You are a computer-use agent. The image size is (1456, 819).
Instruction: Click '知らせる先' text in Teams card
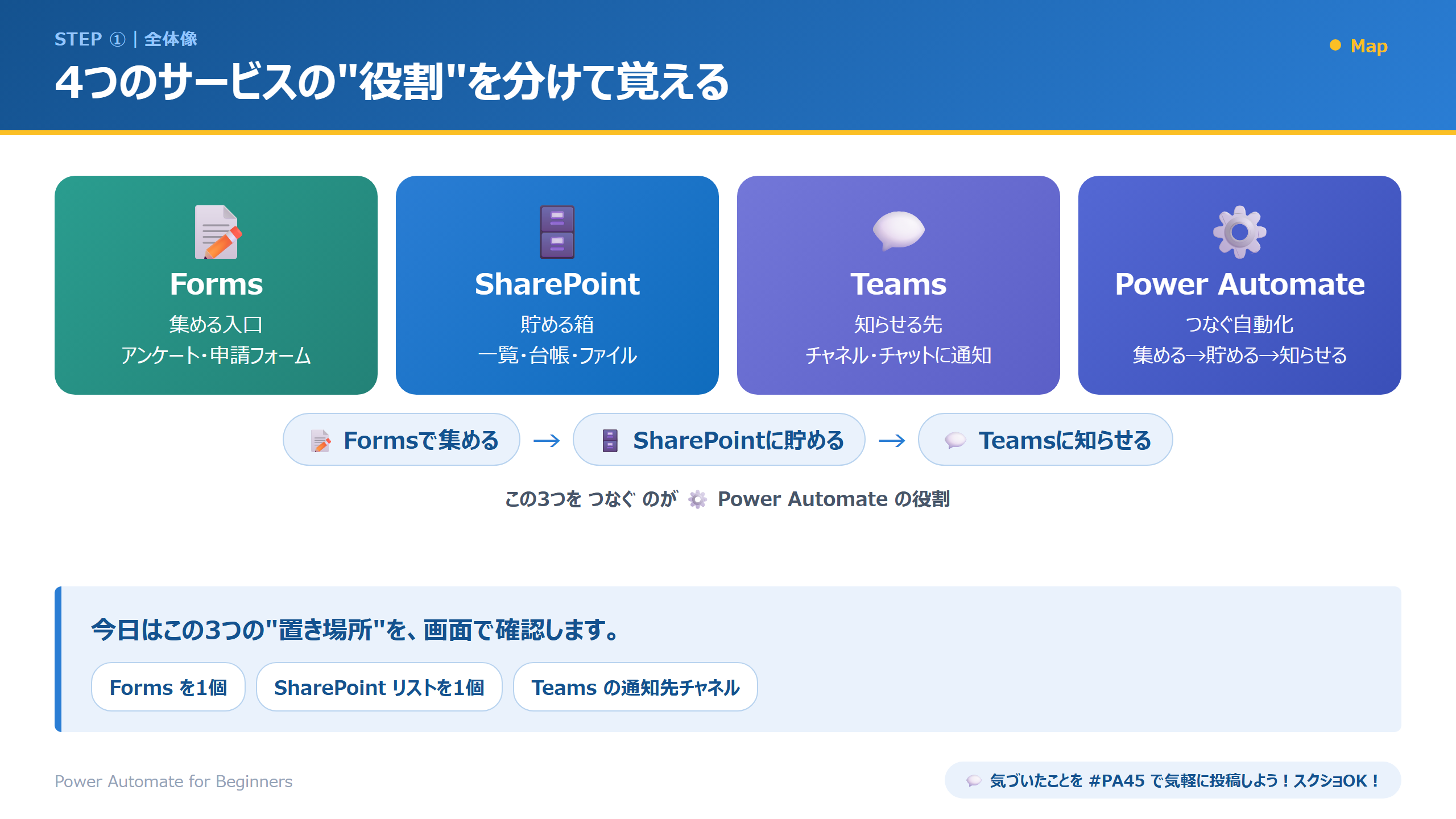point(899,325)
